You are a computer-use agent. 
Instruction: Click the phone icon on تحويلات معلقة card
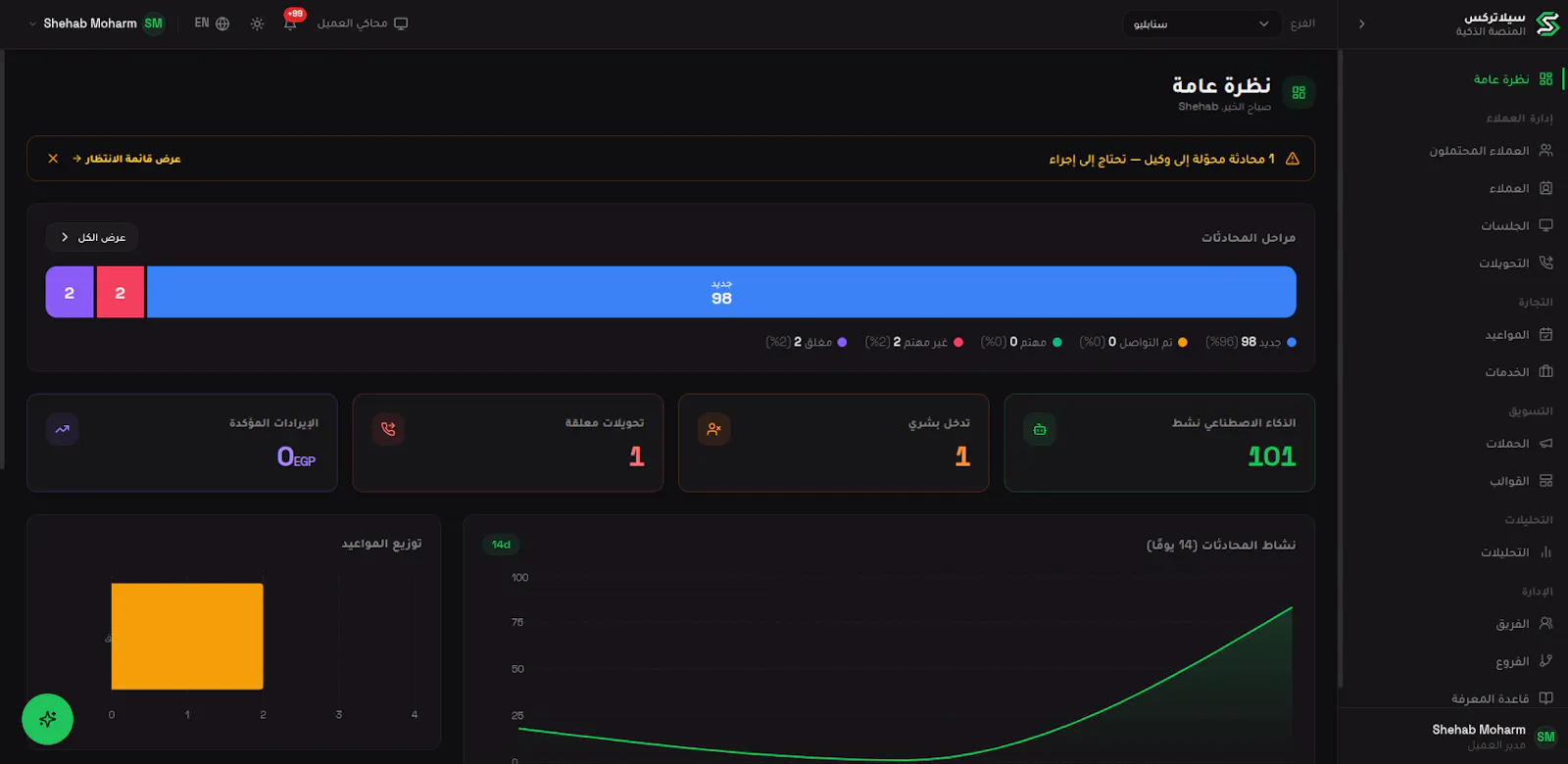[388, 429]
